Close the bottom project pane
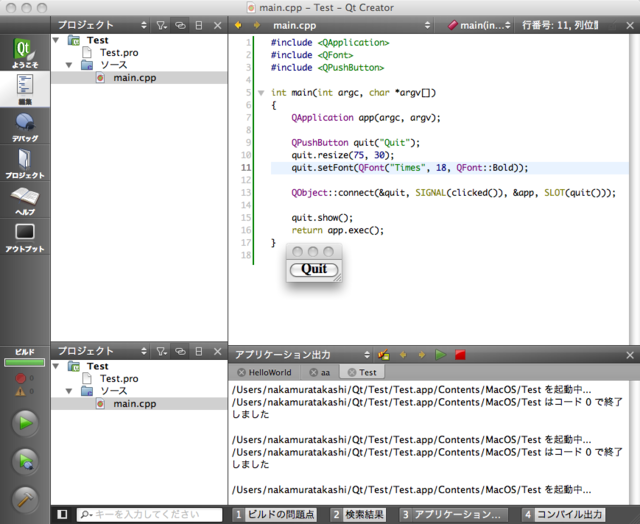This screenshot has width=640, height=524. click(218, 351)
